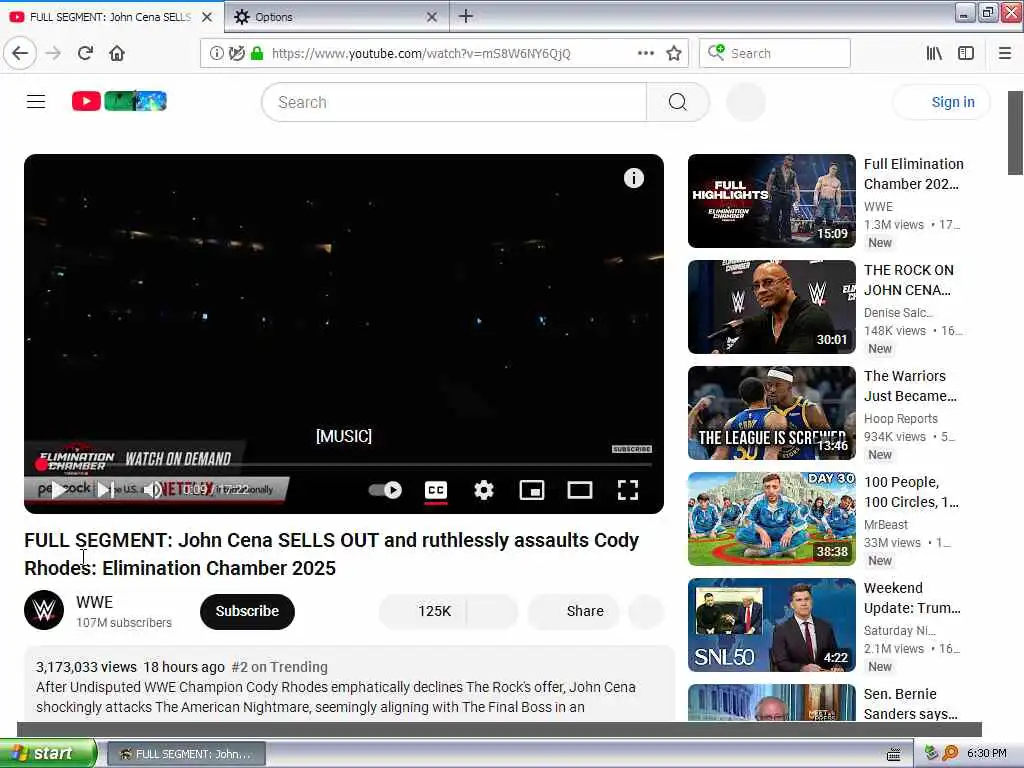The width and height of the screenshot is (1024, 768).
Task: Click the video progress bar
Action: (x=344, y=464)
